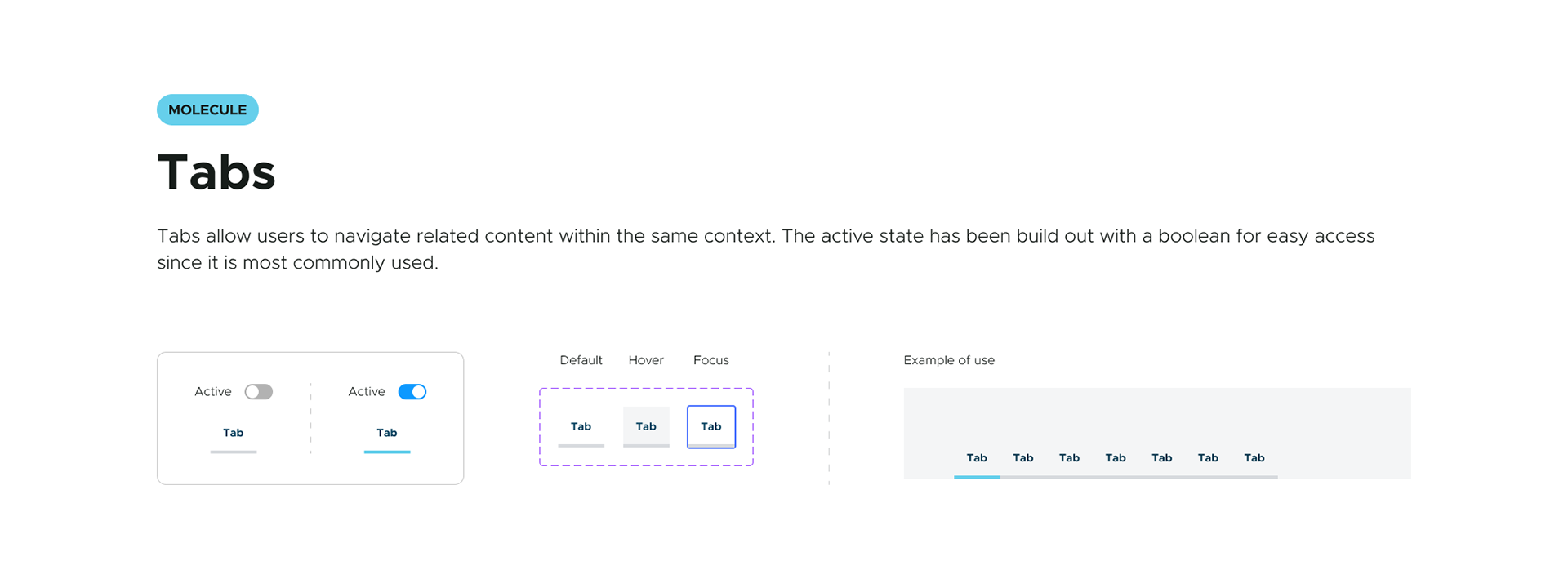Screen dimensions: 1568x579
Task: Click the Tab in the Default state
Action: [581, 427]
